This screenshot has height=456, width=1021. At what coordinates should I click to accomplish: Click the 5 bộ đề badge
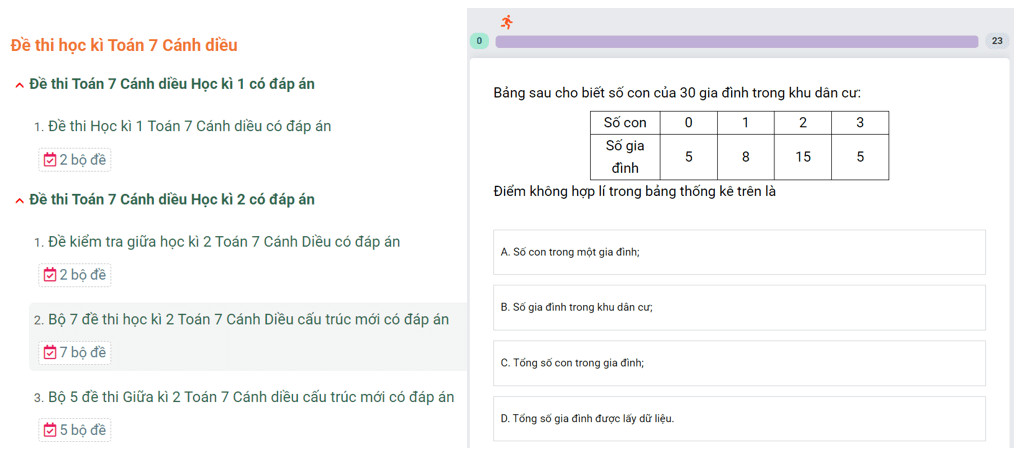[x=75, y=430]
